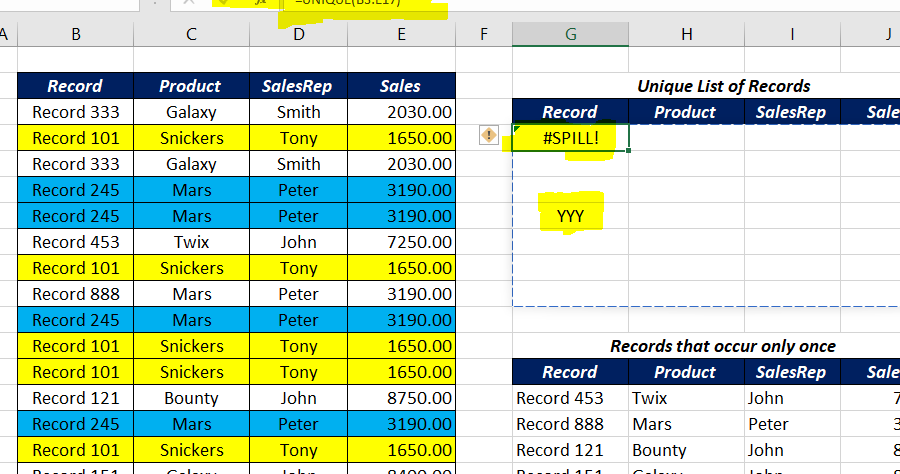Click the SalesRep header in column D
This screenshot has width=900, height=474.
pyautogui.click(x=298, y=86)
